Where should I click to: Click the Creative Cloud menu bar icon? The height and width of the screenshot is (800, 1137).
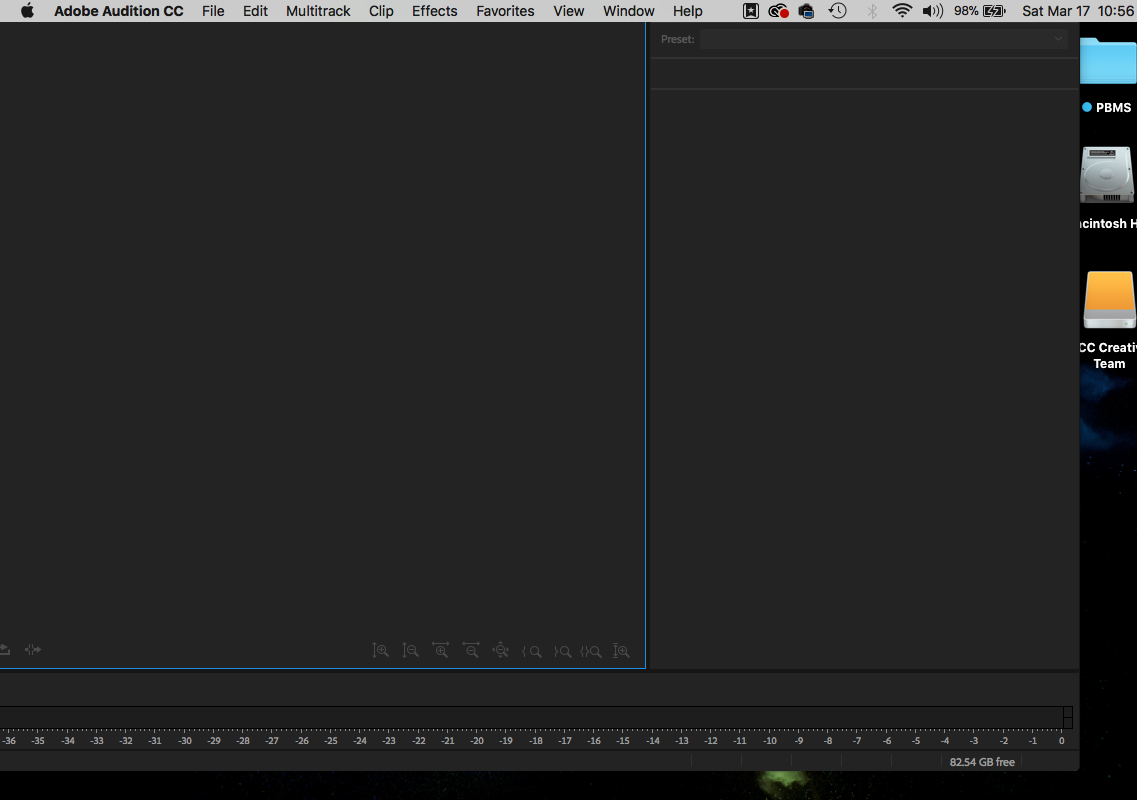[x=778, y=11]
